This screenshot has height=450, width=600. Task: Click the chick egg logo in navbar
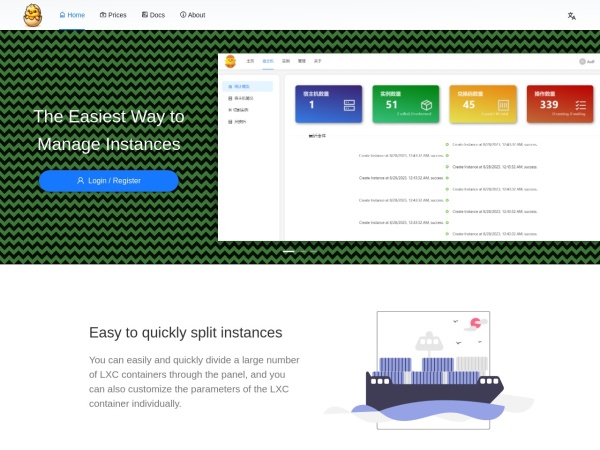(x=33, y=15)
